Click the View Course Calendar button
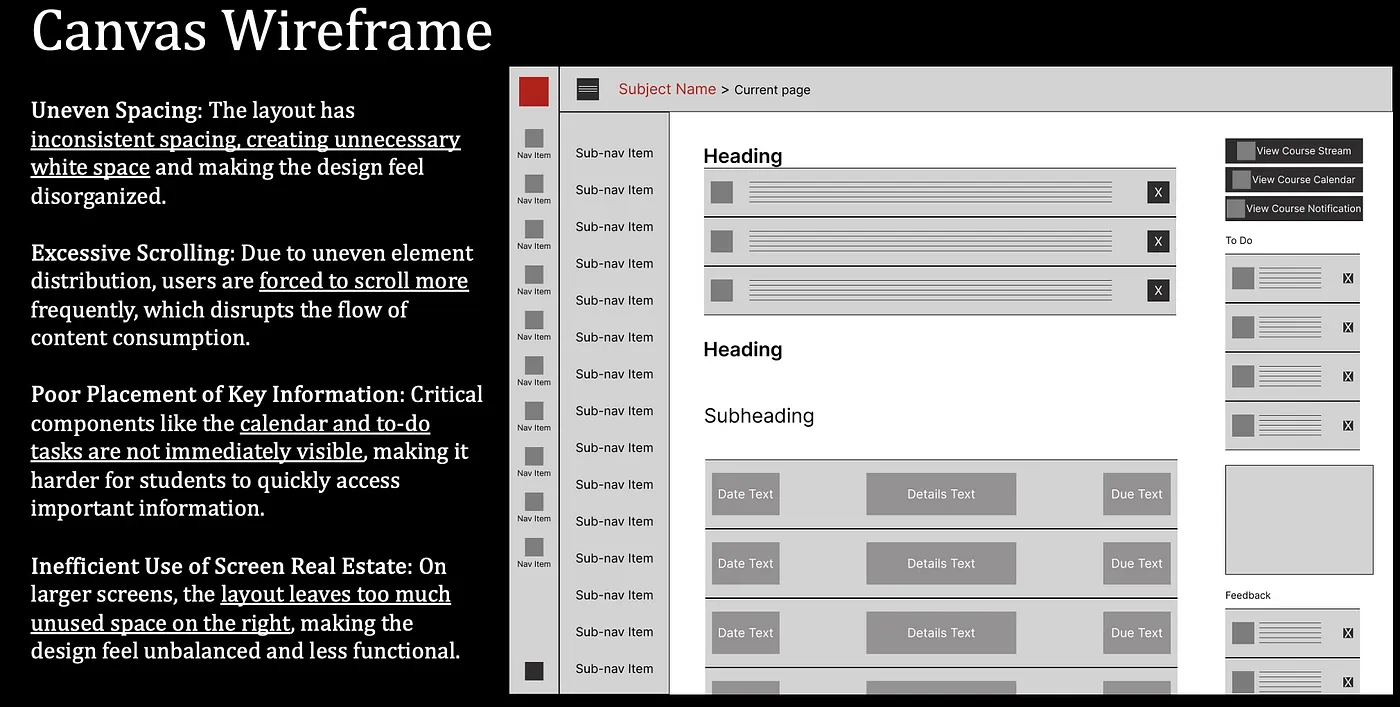The height and width of the screenshot is (707, 1400). pyautogui.click(x=1294, y=180)
